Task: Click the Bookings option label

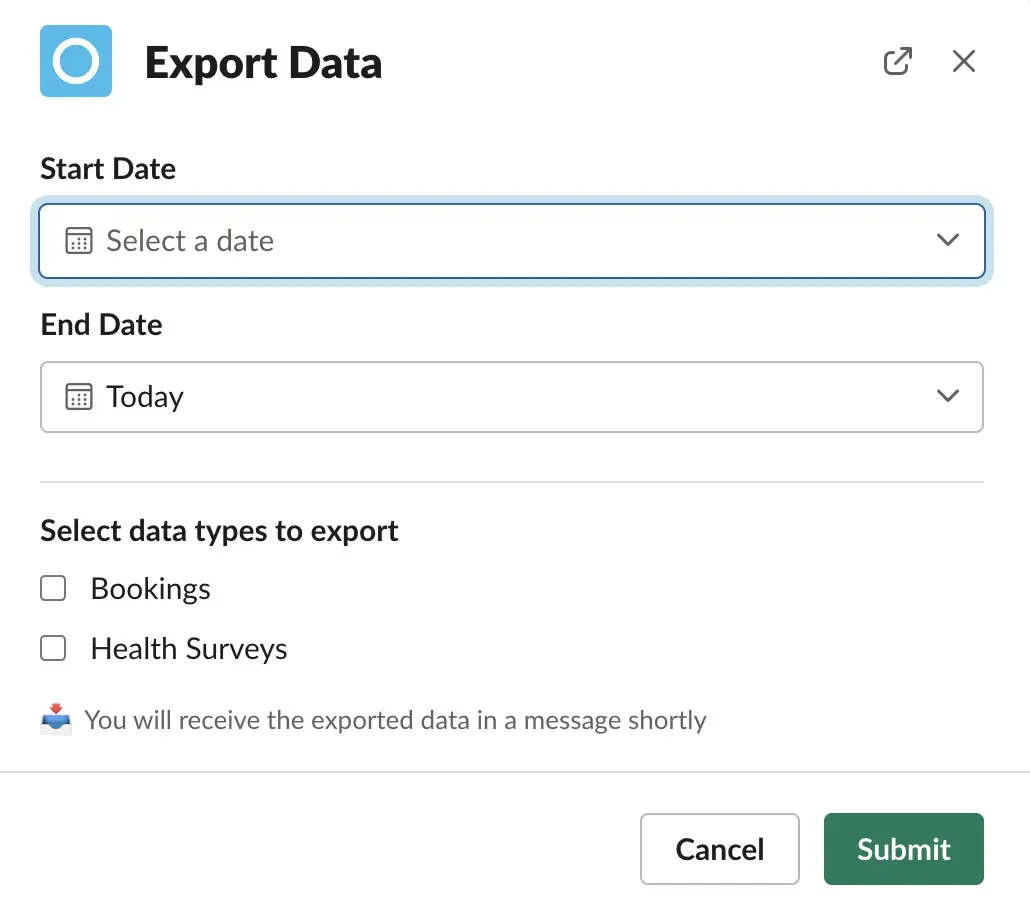Action: (150, 589)
